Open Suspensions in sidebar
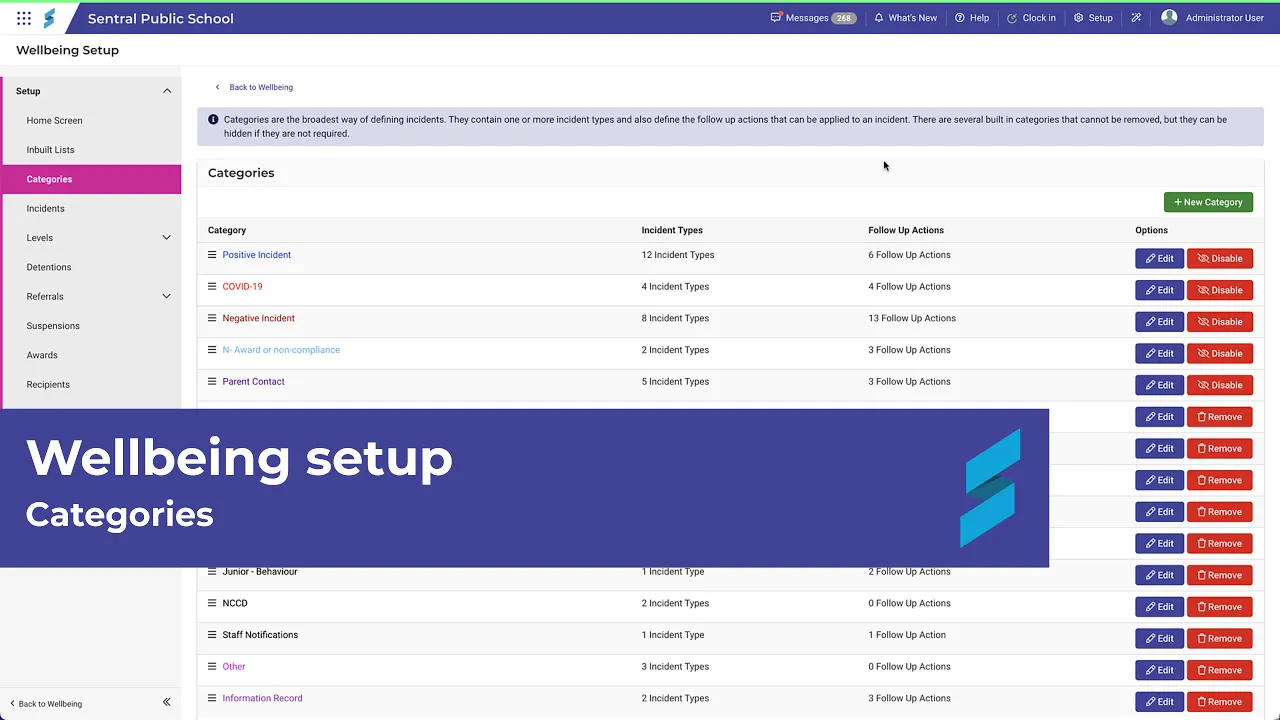Viewport: 1280px width, 720px height. pyautogui.click(x=53, y=326)
